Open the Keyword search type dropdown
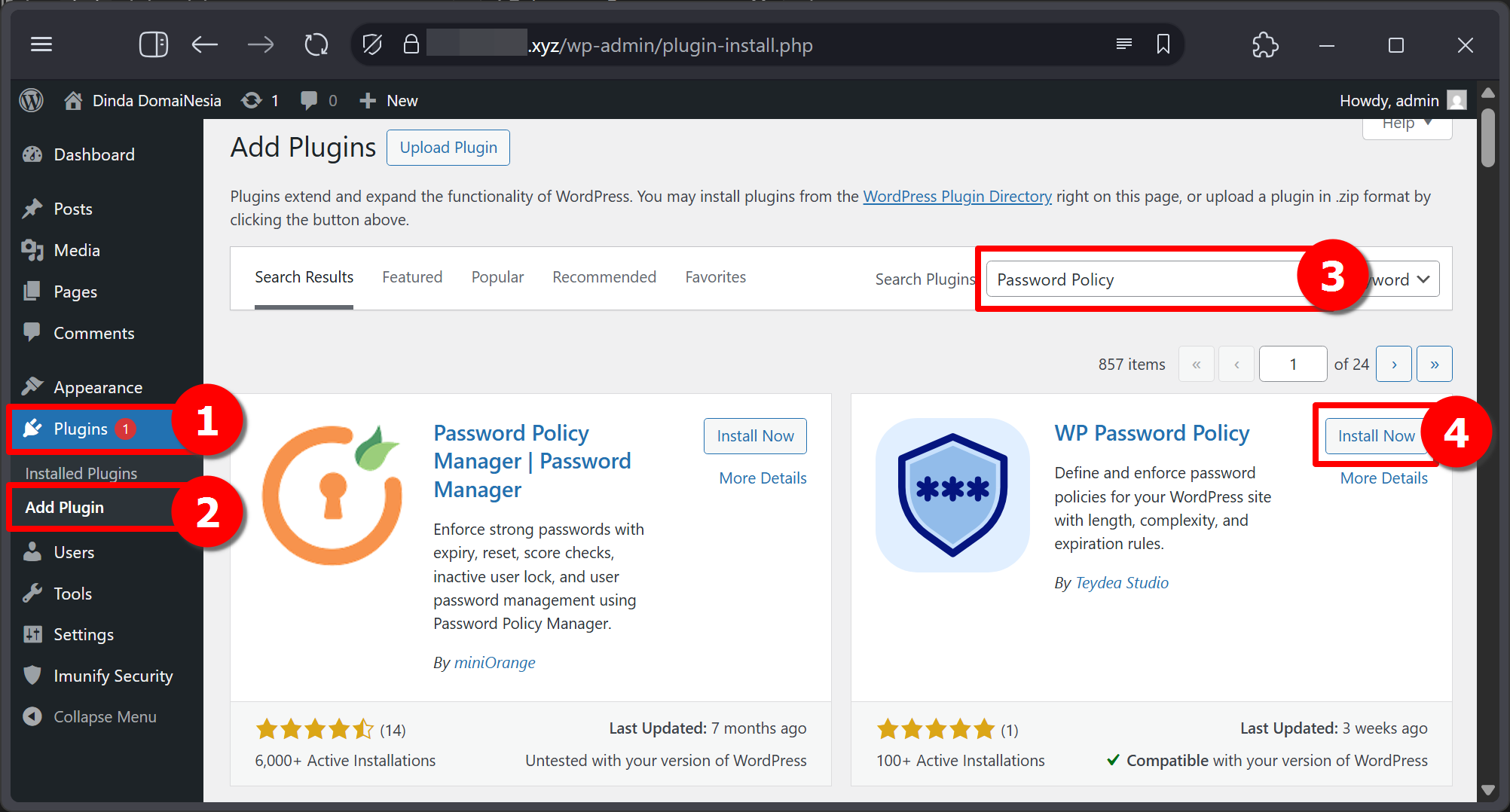 [1403, 279]
